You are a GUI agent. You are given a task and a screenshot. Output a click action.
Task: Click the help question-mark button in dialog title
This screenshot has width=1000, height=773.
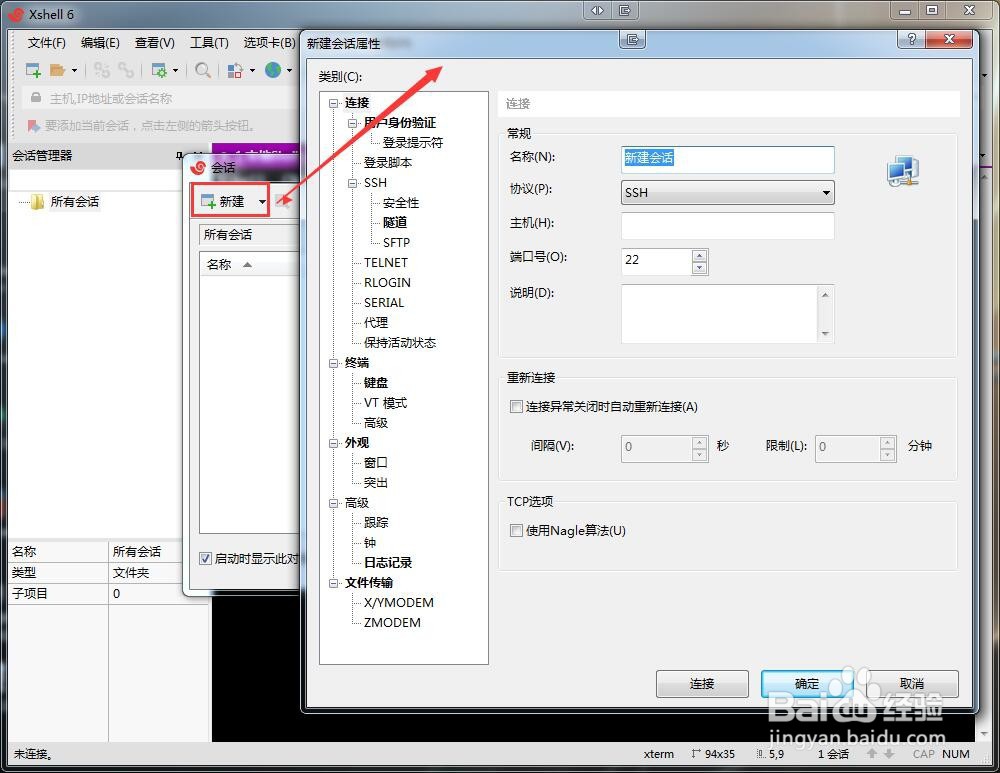tap(911, 39)
